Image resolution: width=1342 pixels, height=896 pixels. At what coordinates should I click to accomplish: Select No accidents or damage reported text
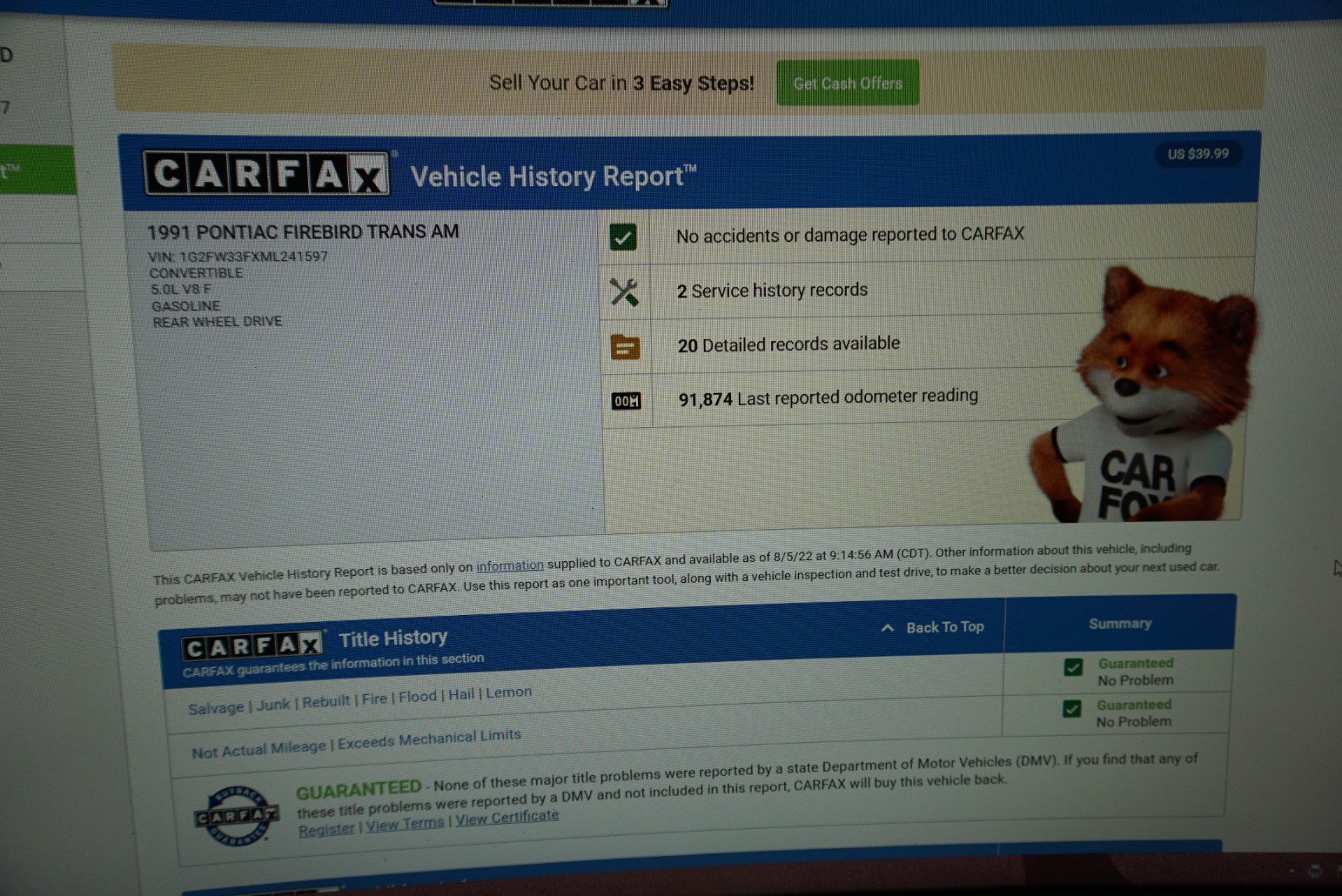[850, 235]
